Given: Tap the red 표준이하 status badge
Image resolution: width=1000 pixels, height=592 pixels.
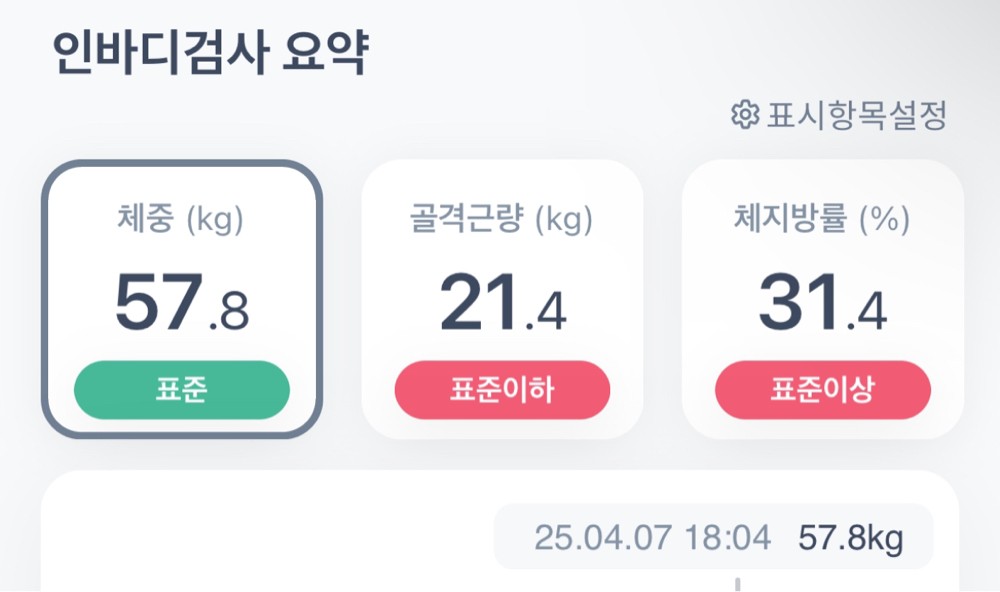Looking at the screenshot, I should [x=502, y=390].
